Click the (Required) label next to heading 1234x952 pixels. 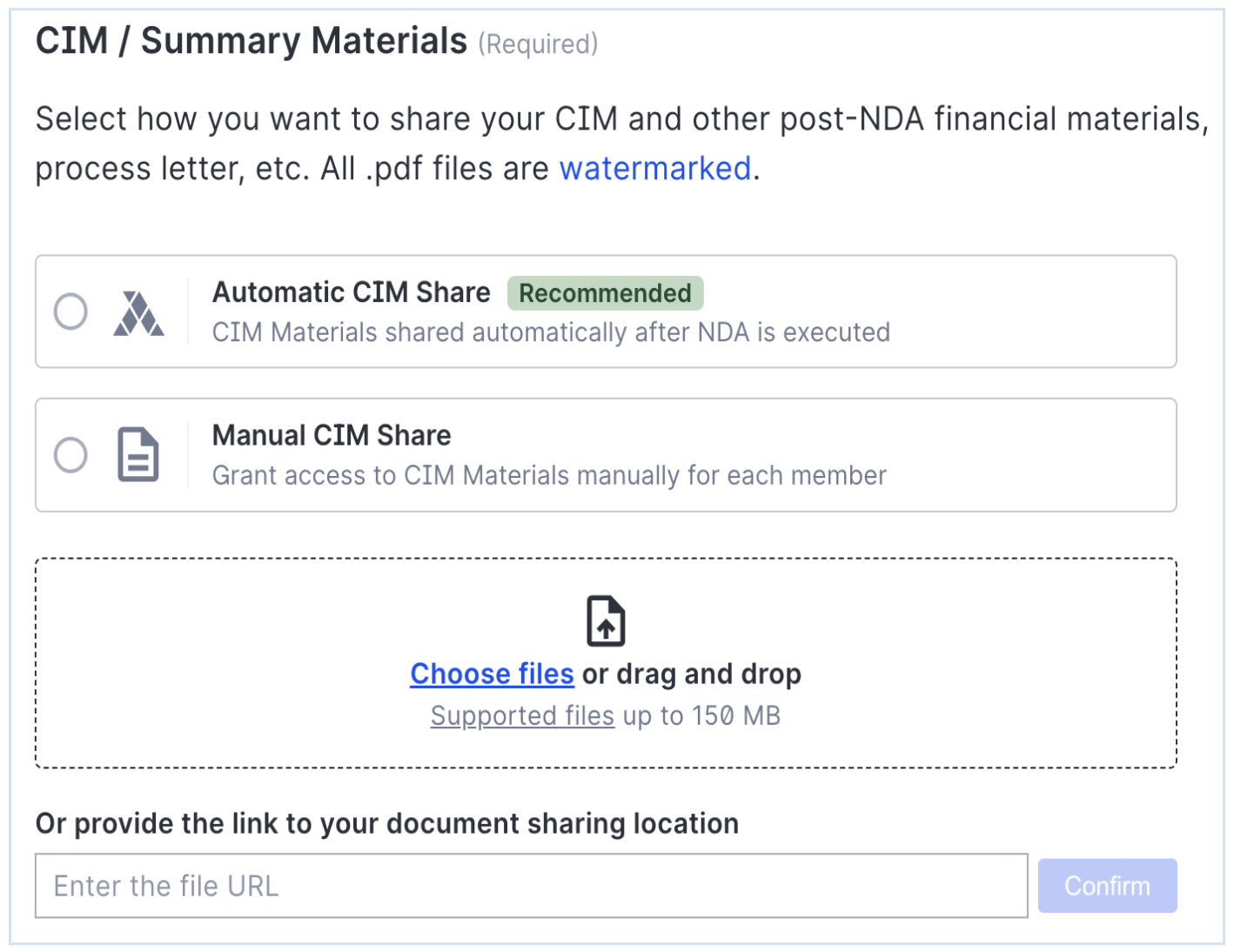click(538, 44)
